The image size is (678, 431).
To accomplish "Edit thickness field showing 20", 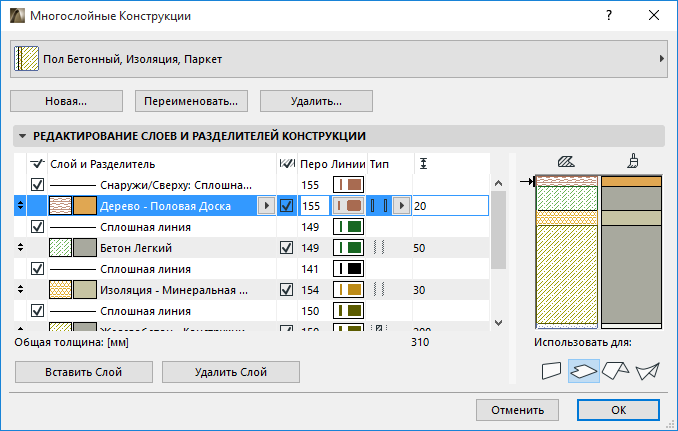I will 451,206.
